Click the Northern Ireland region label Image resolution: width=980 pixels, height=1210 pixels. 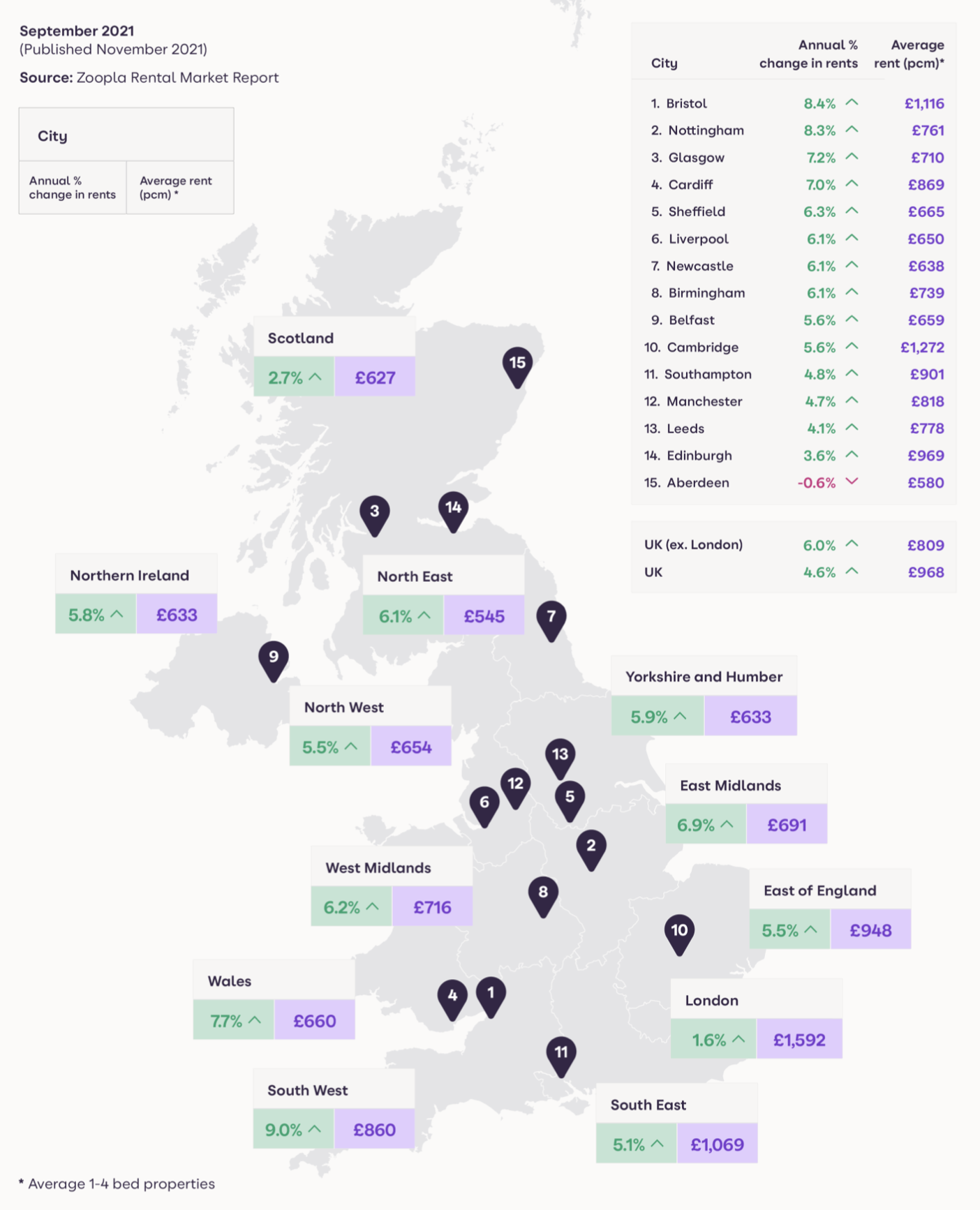[x=130, y=576]
